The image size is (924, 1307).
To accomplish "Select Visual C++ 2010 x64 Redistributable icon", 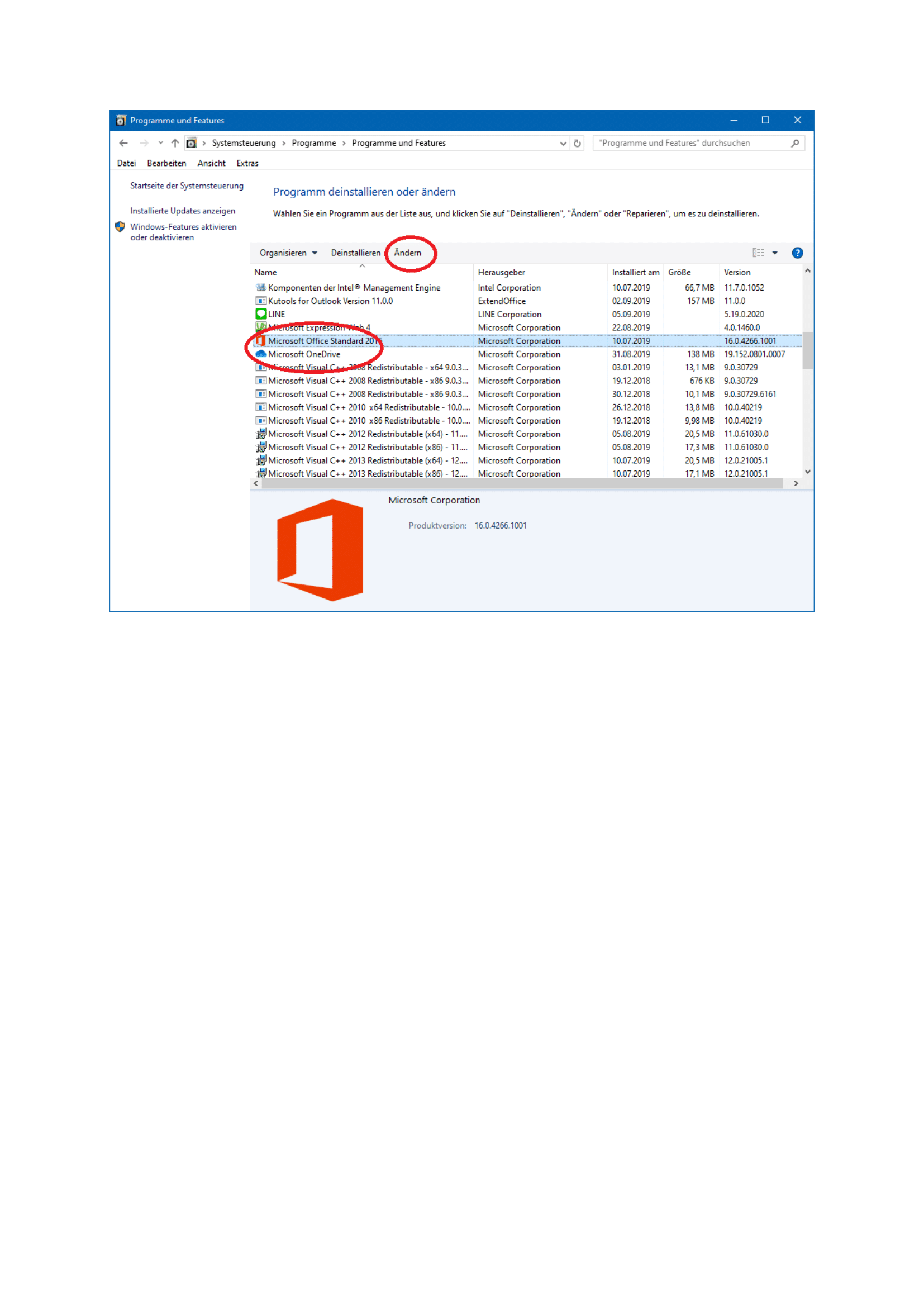I will (260, 407).
